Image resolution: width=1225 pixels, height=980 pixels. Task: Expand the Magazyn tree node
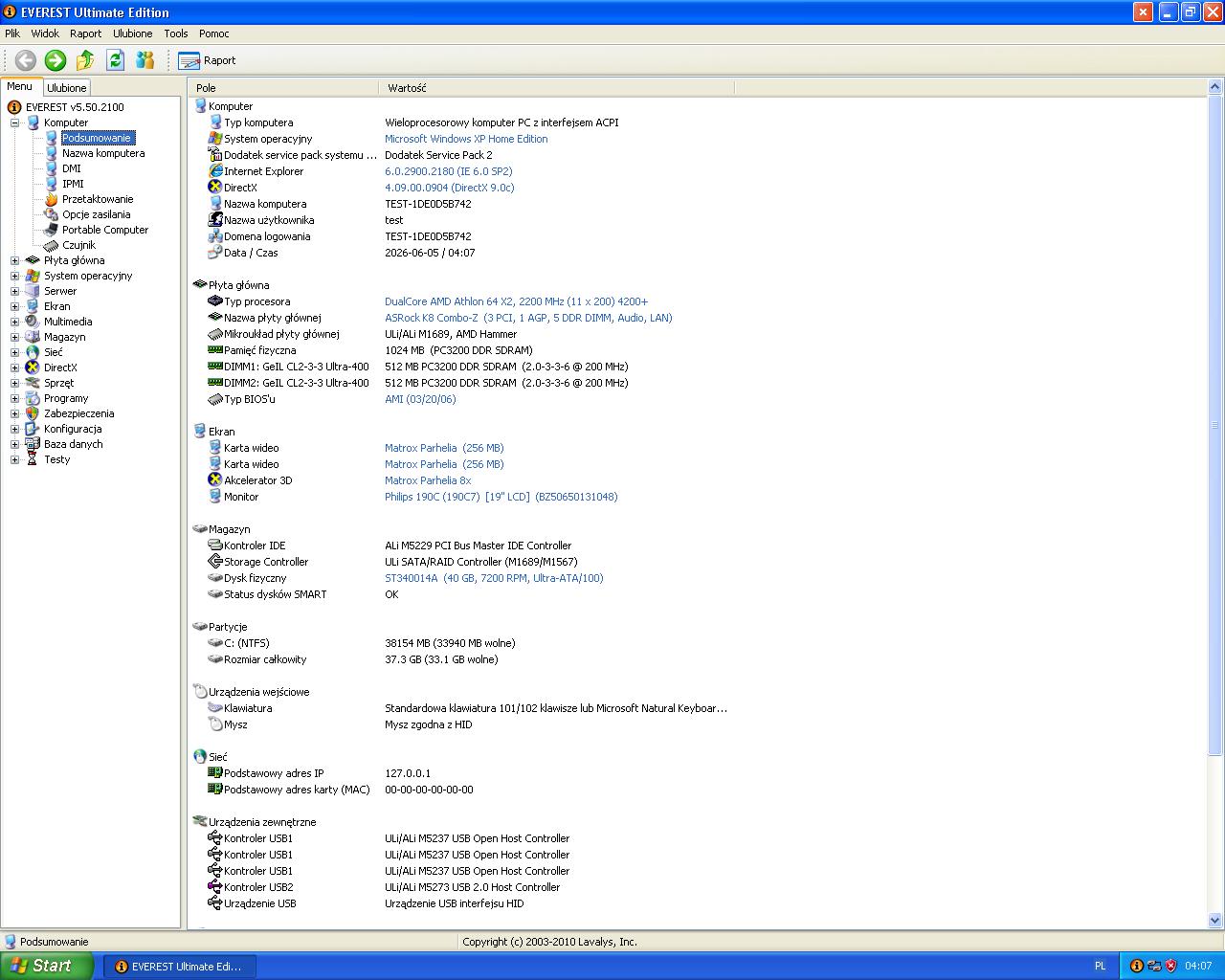[x=14, y=337]
